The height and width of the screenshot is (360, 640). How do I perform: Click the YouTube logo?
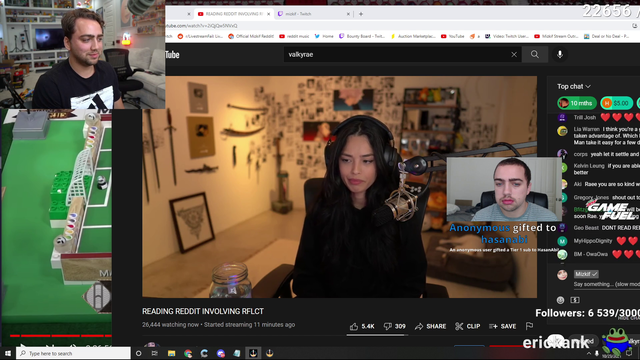(x=172, y=55)
